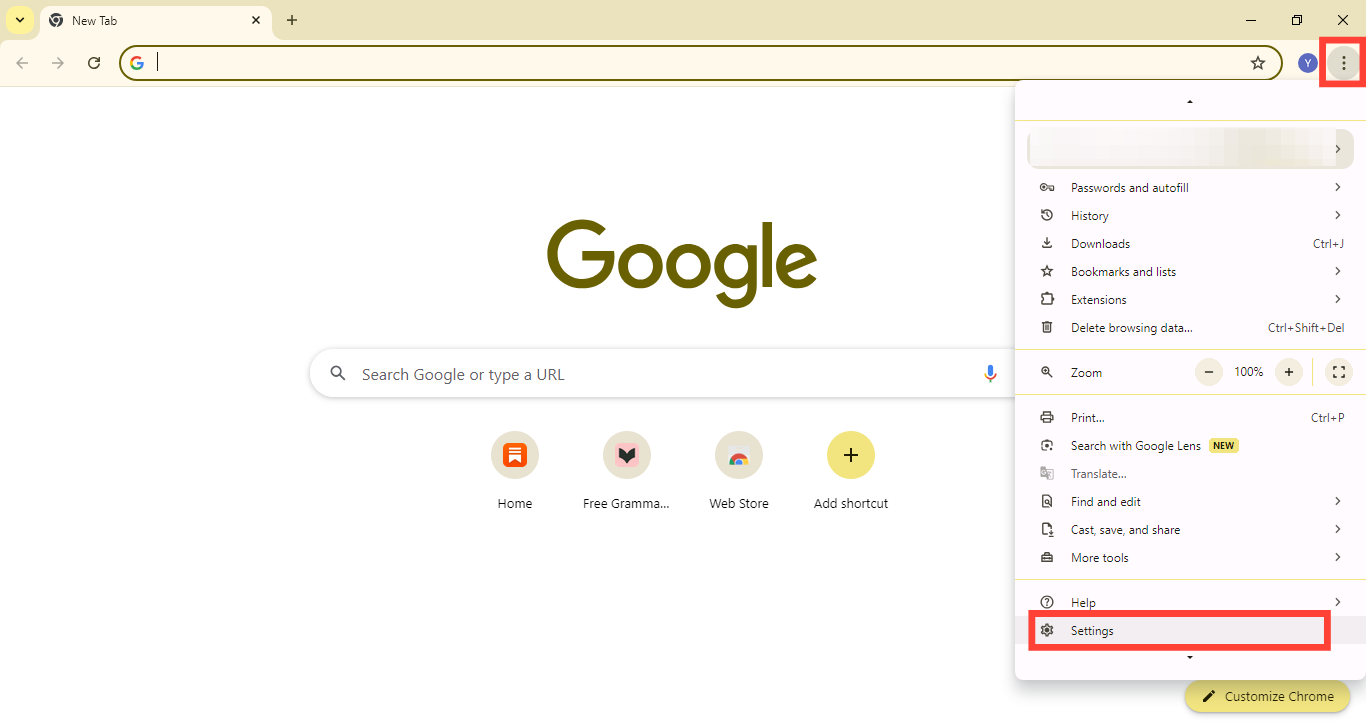Click the Customize Chrome button
This screenshot has height=728, width=1366.
(1267, 696)
